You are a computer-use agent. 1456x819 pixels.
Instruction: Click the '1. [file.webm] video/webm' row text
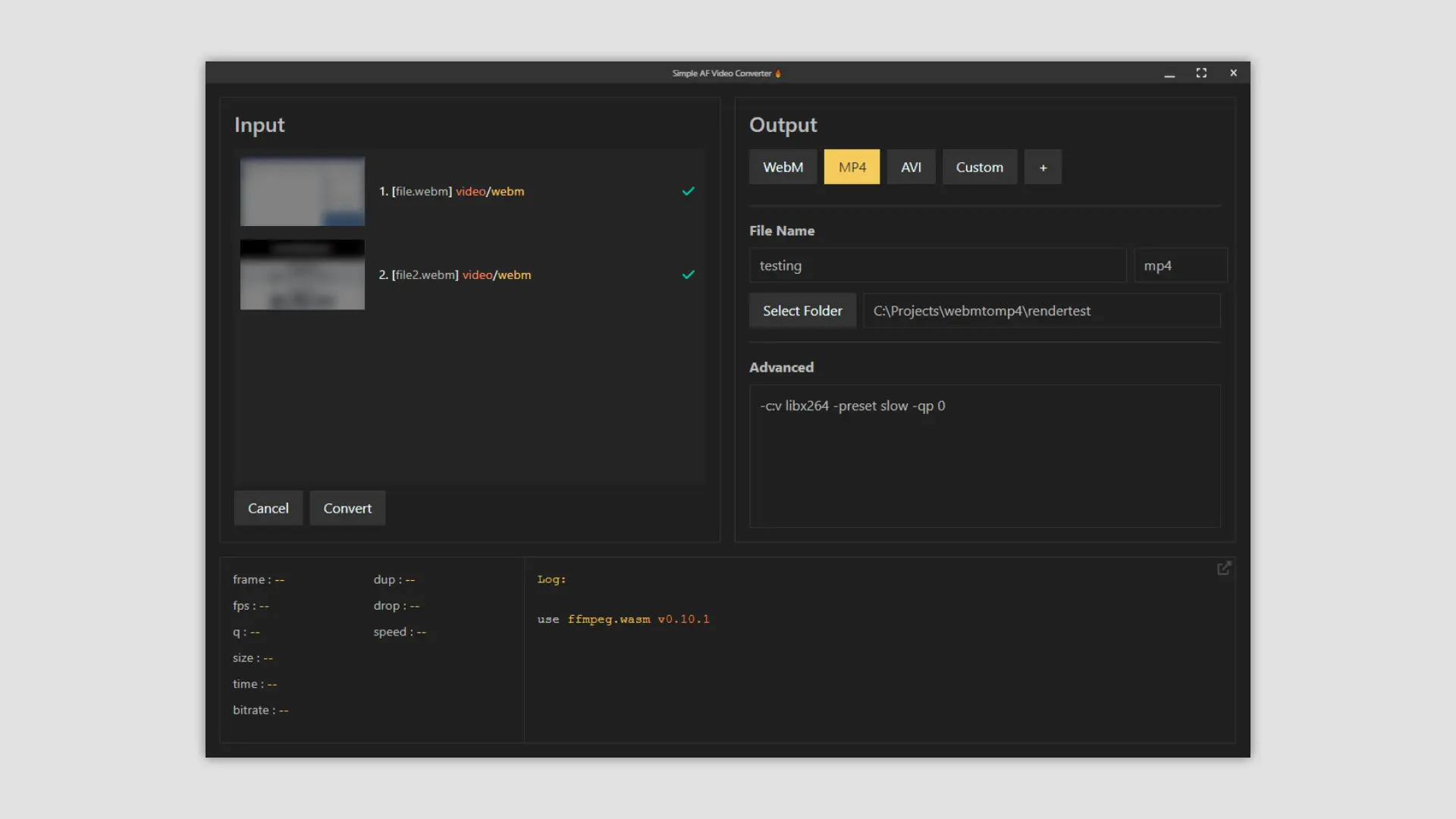(x=451, y=191)
